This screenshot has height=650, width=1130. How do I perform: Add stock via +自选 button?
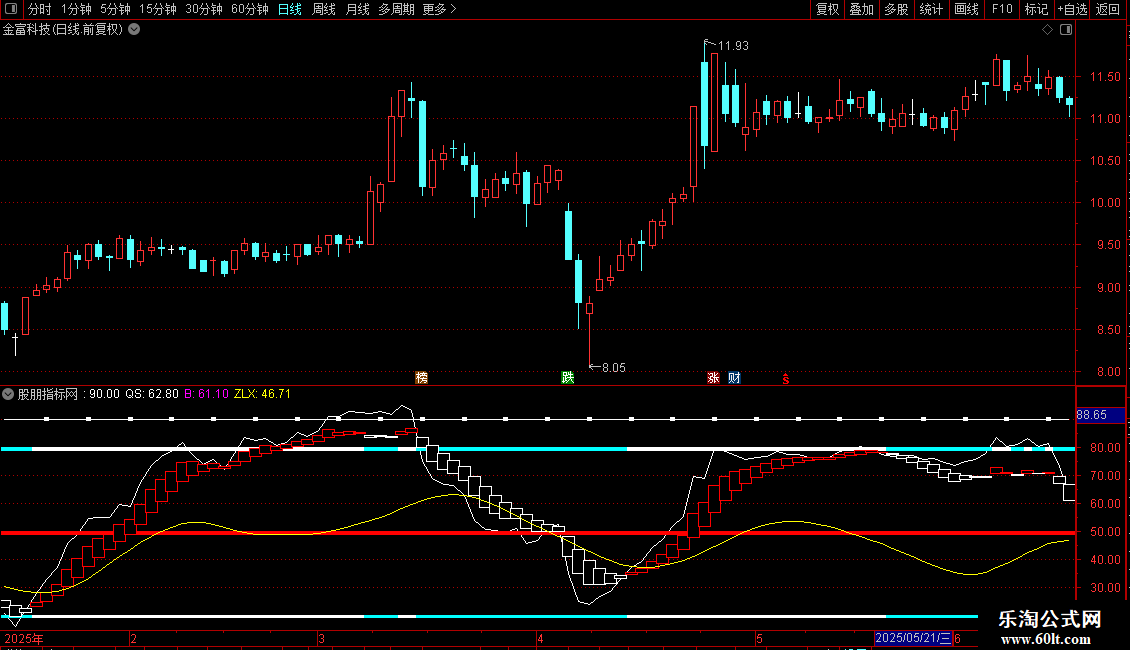[x=1072, y=9]
